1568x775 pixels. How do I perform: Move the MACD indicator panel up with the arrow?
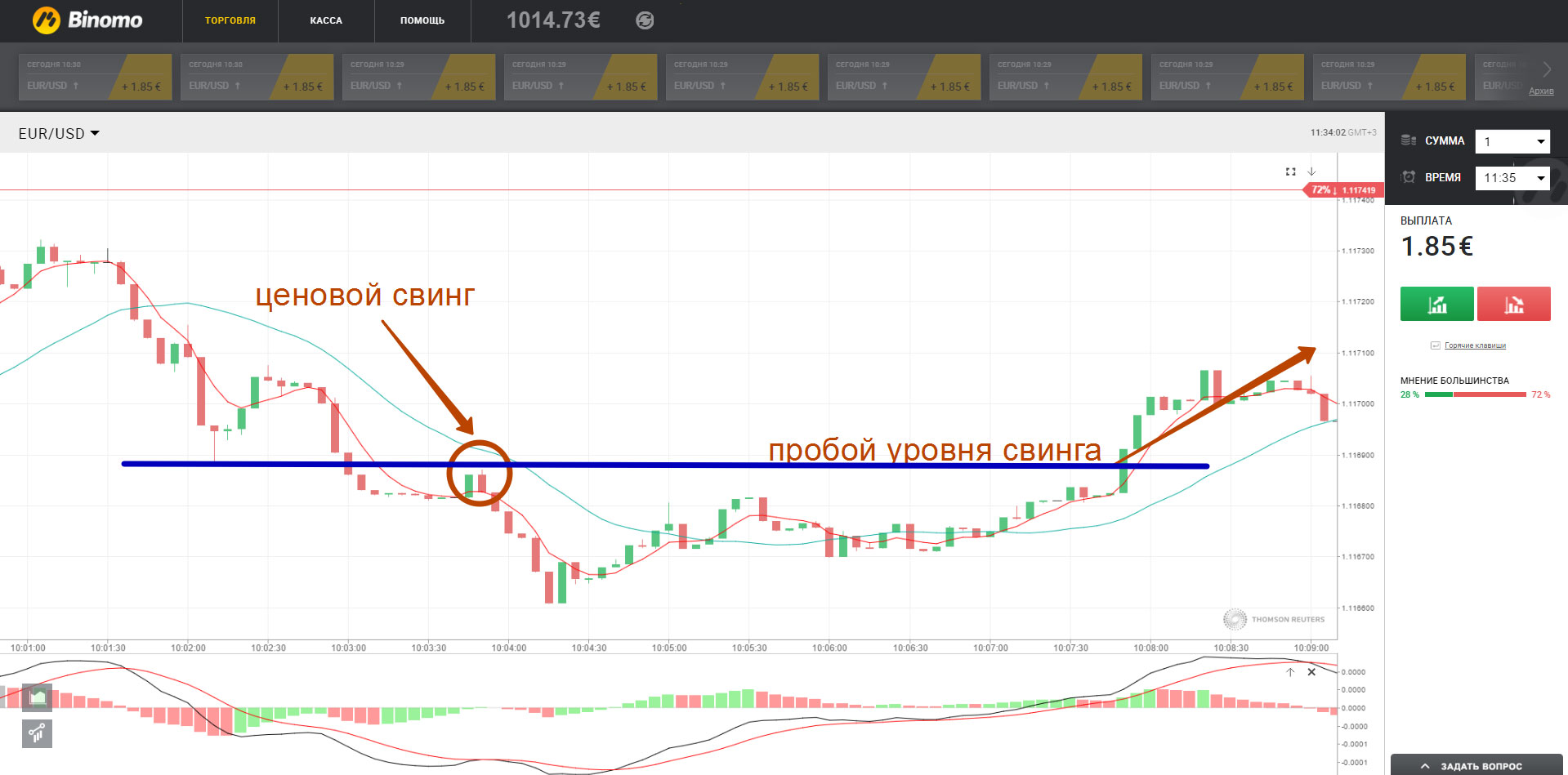click(1290, 672)
